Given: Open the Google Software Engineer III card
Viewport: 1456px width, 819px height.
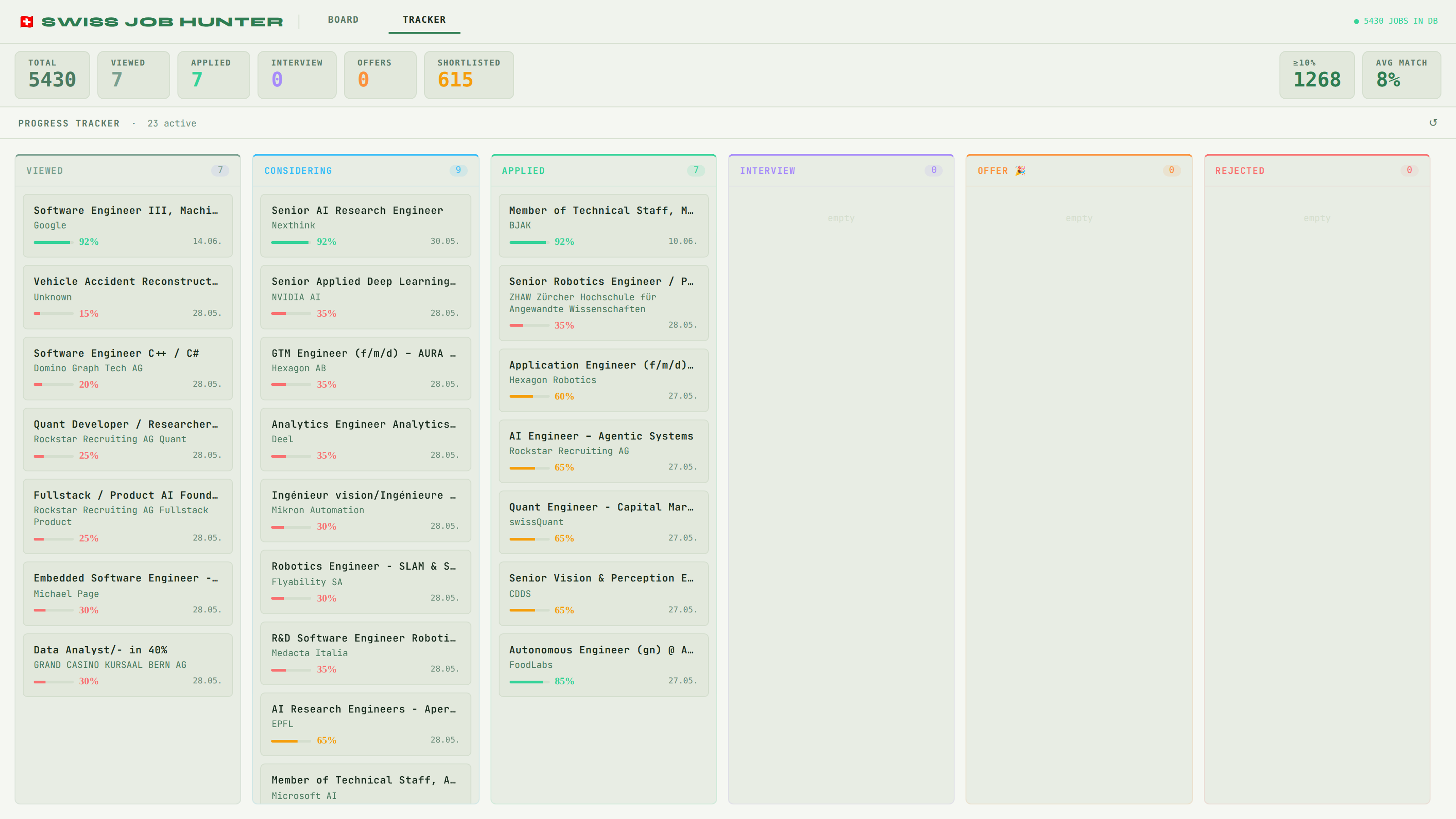Looking at the screenshot, I should click(x=128, y=226).
